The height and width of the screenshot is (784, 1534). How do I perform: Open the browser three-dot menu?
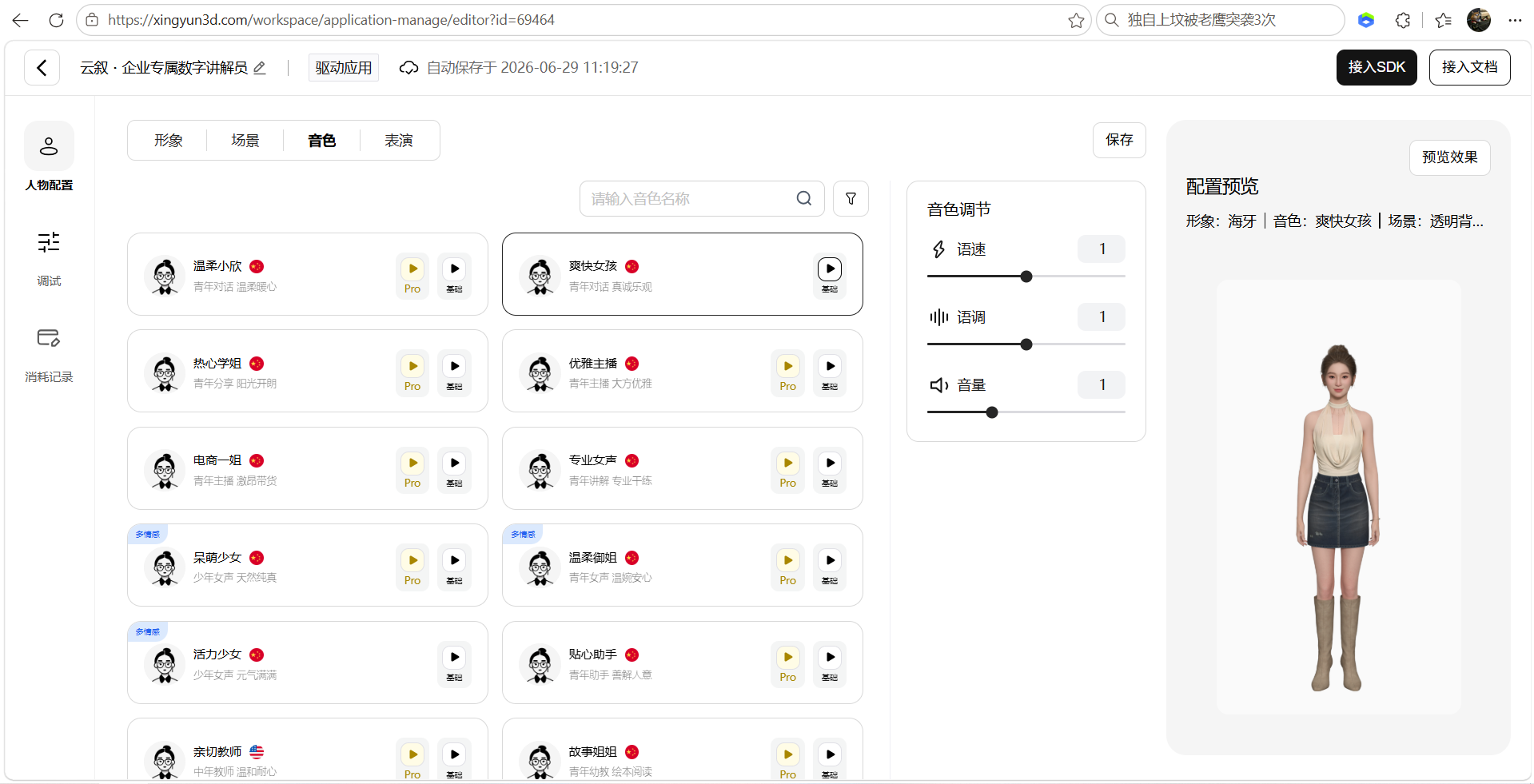1515,20
